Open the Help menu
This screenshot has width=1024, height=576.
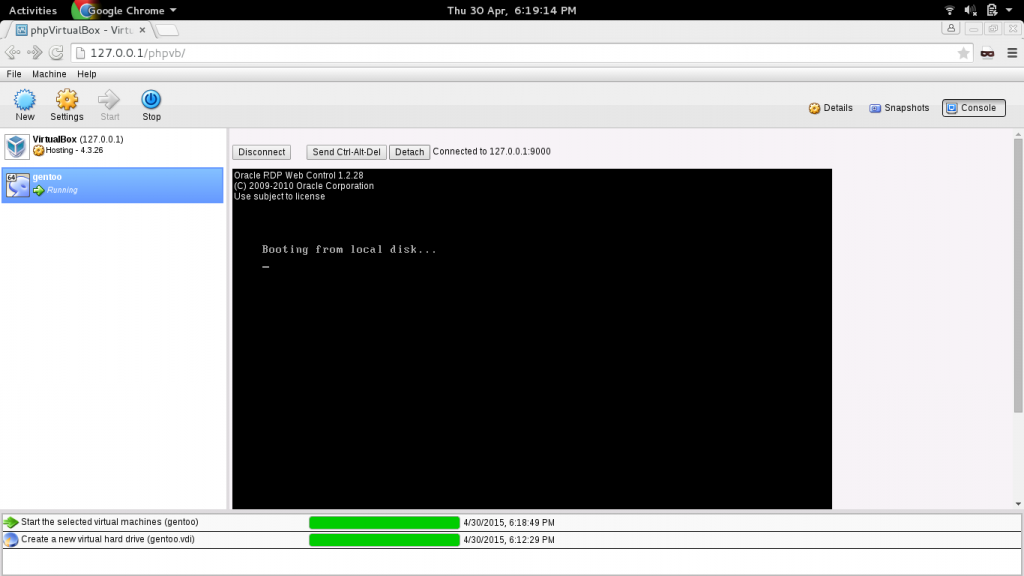(86, 74)
